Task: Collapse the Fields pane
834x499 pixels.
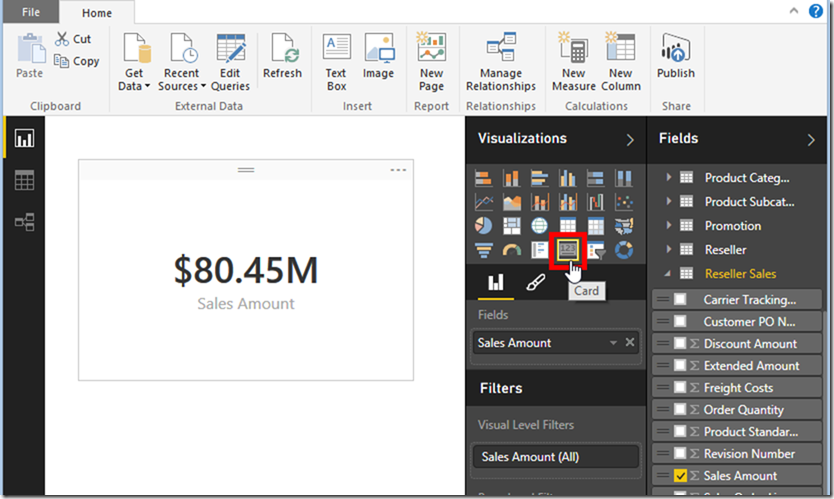Action: point(811,139)
